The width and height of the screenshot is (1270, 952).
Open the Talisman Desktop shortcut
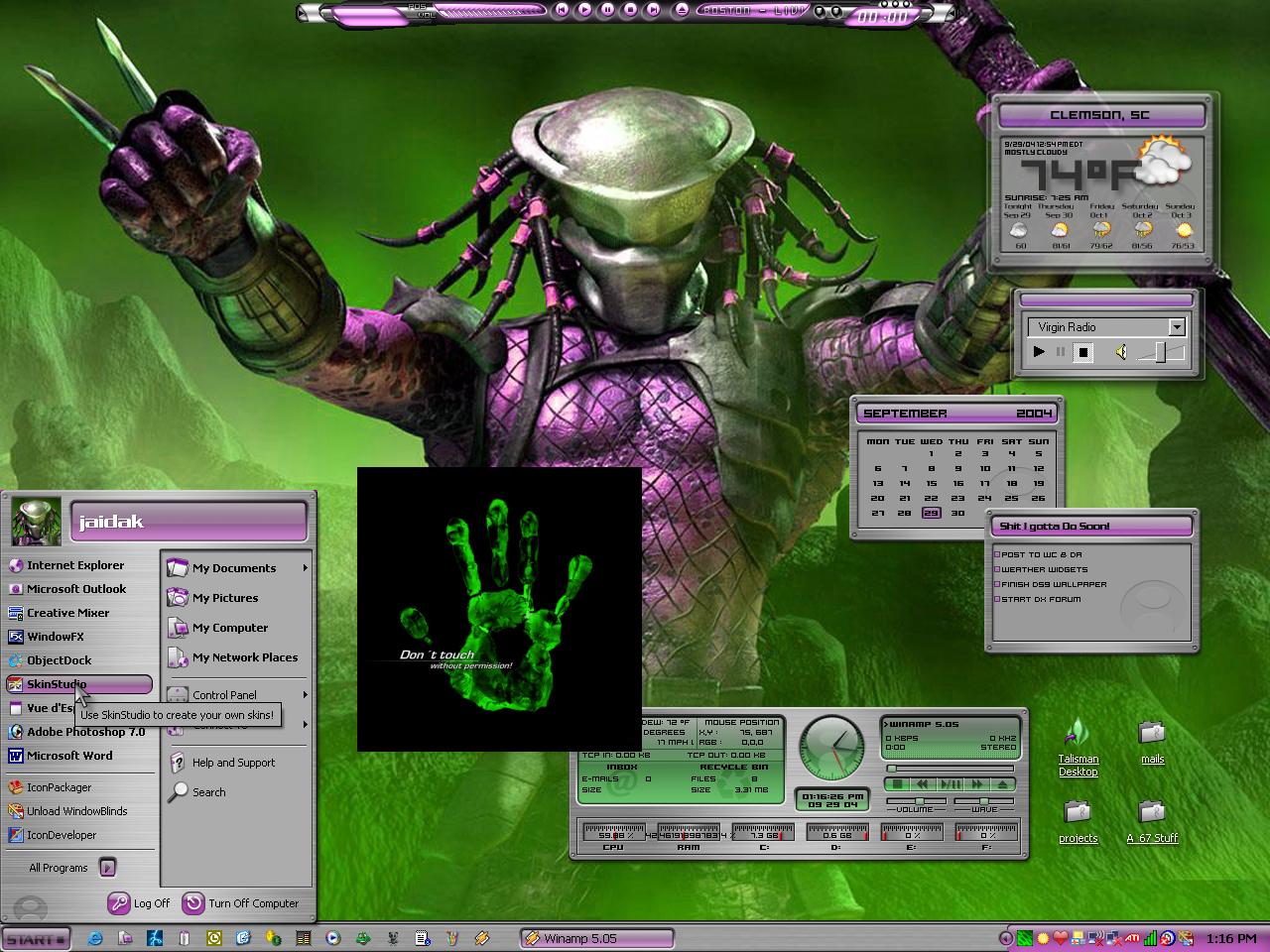1078,750
